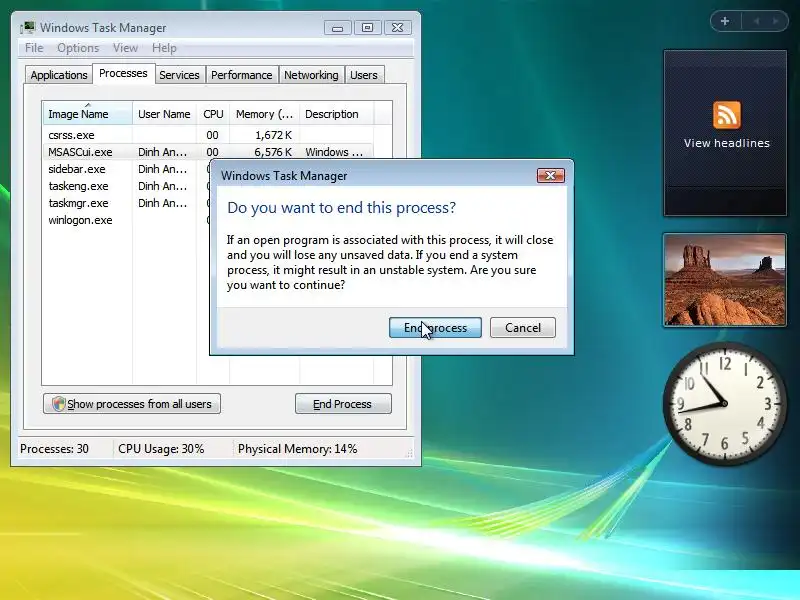Image resolution: width=800 pixels, height=600 pixels.
Task: Sort by User Name column header
Action: click(x=164, y=114)
